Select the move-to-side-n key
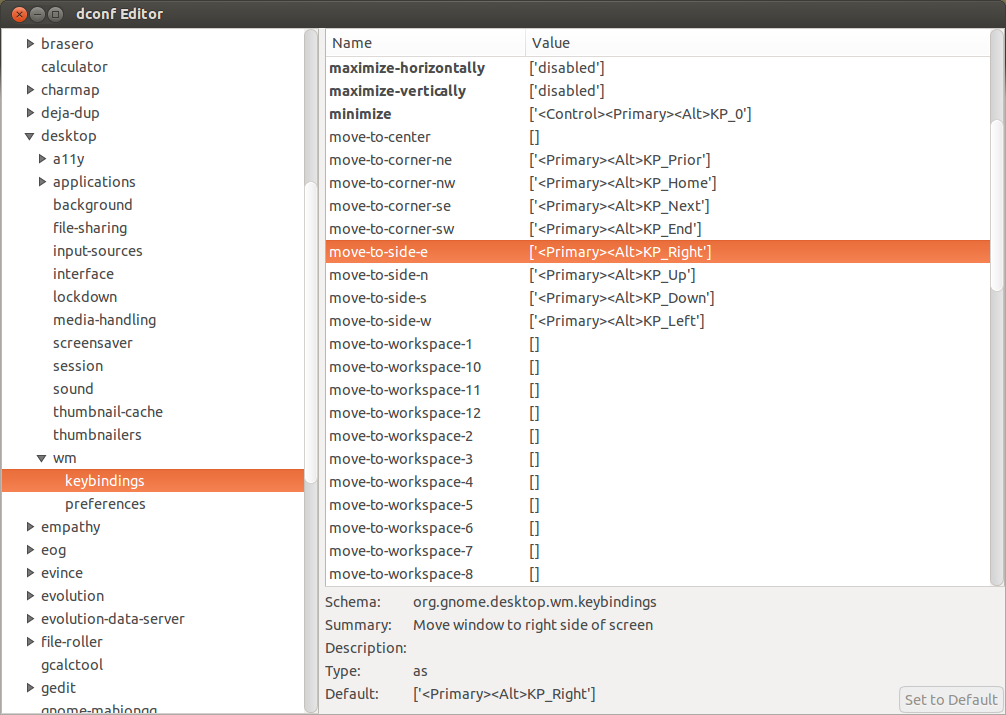The width and height of the screenshot is (1006, 715). [658, 275]
